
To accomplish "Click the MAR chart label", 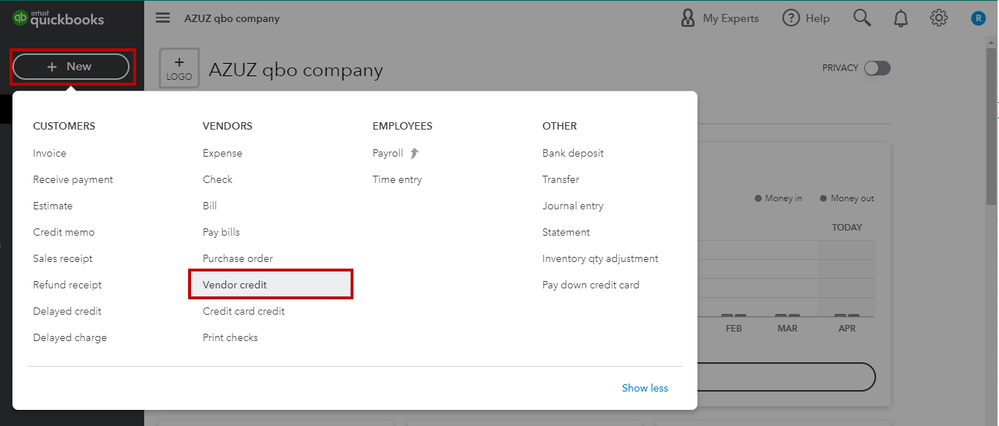I will (x=787, y=329).
